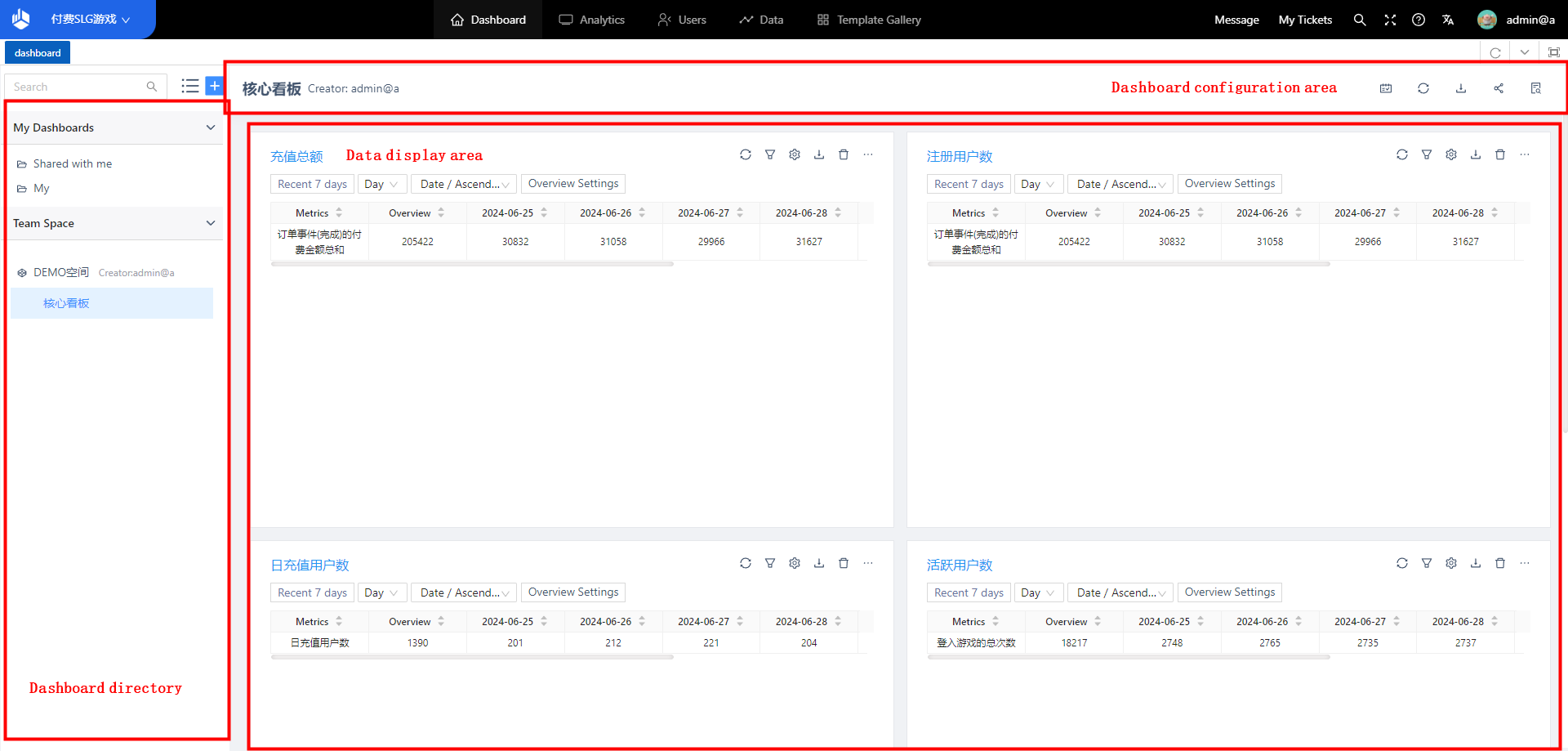The width and height of the screenshot is (1568, 751).
Task: Toggle fullscreen mode icon in top bar
Action: pyautogui.click(x=1390, y=20)
